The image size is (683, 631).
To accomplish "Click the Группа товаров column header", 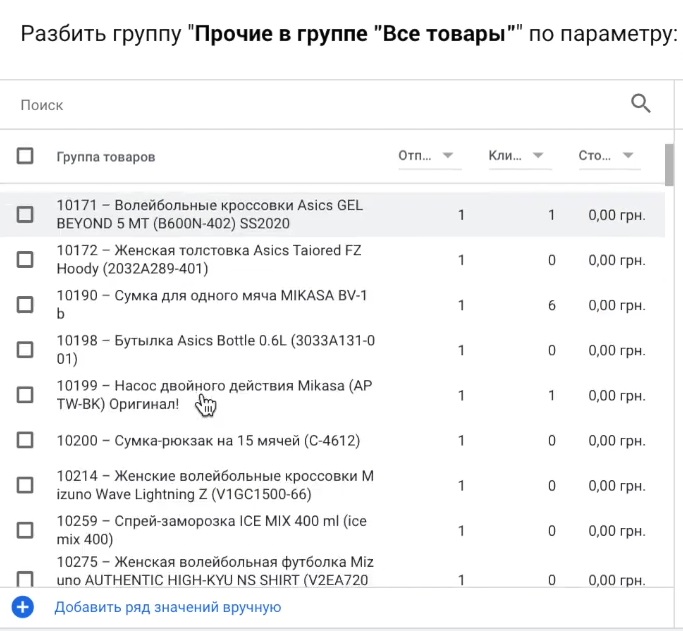I will pyautogui.click(x=106, y=157).
